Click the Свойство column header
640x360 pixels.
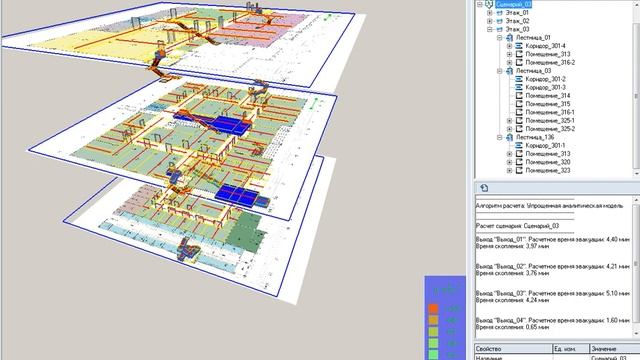[x=513, y=349]
